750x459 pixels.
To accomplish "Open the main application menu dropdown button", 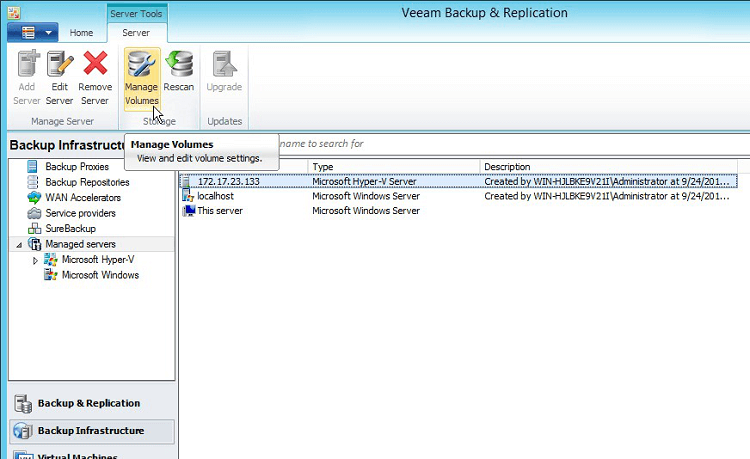I will (x=33, y=33).
